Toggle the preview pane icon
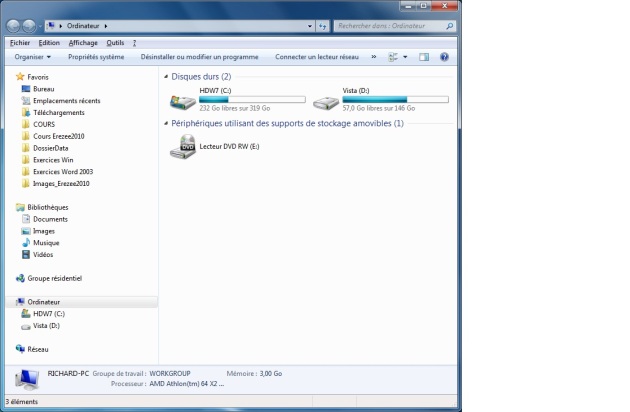The image size is (630, 412). point(424,57)
